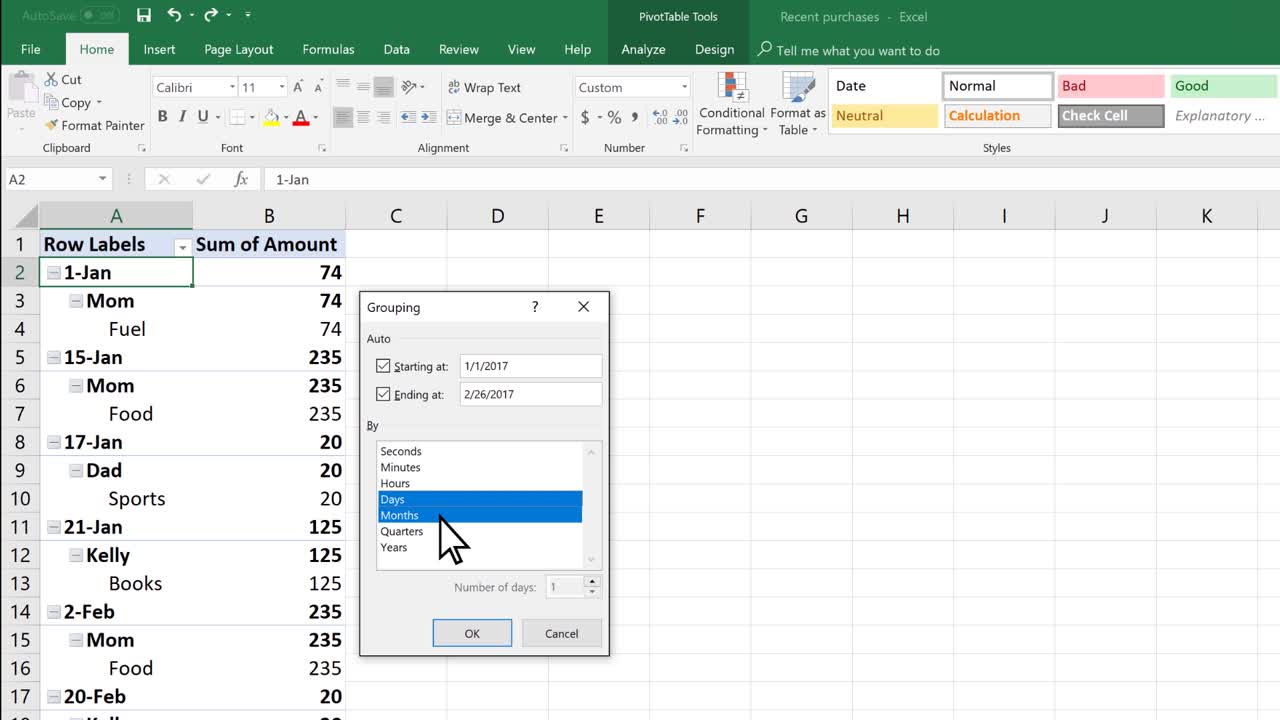
Task: Open Conditional Formatting menu
Action: pyautogui.click(x=732, y=104)
